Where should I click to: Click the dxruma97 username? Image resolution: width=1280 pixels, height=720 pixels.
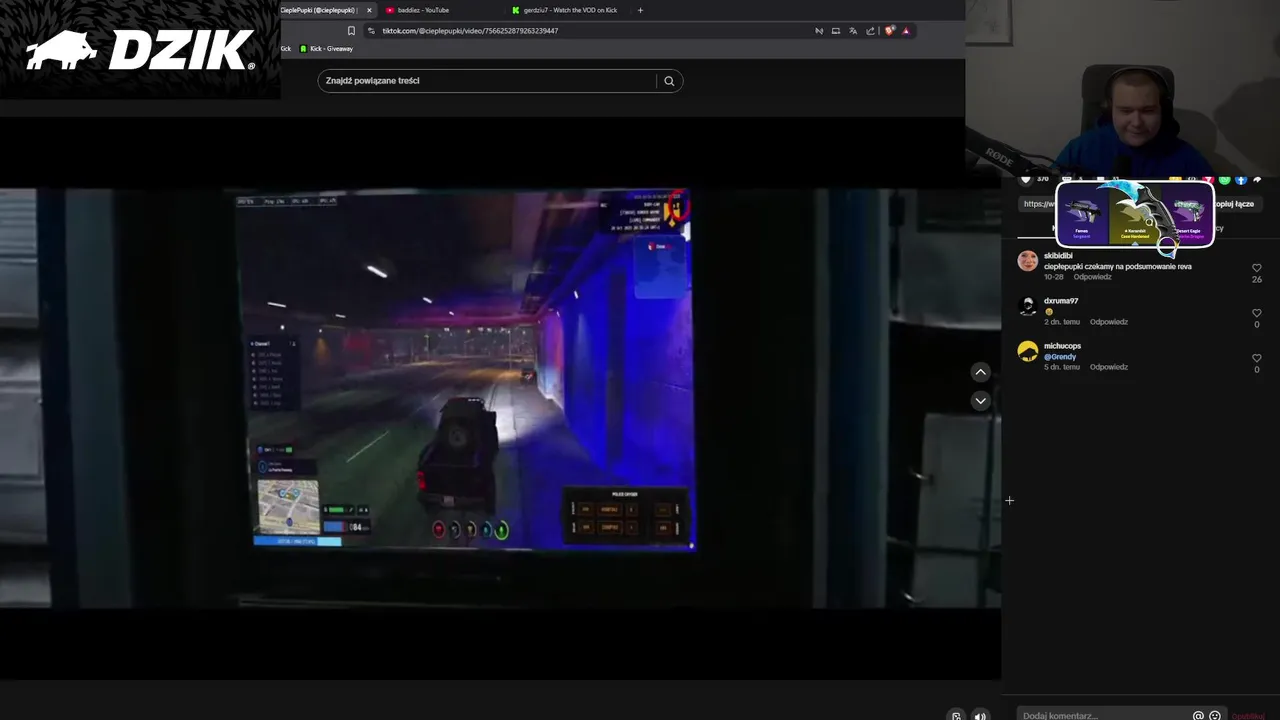[1061, 301]
